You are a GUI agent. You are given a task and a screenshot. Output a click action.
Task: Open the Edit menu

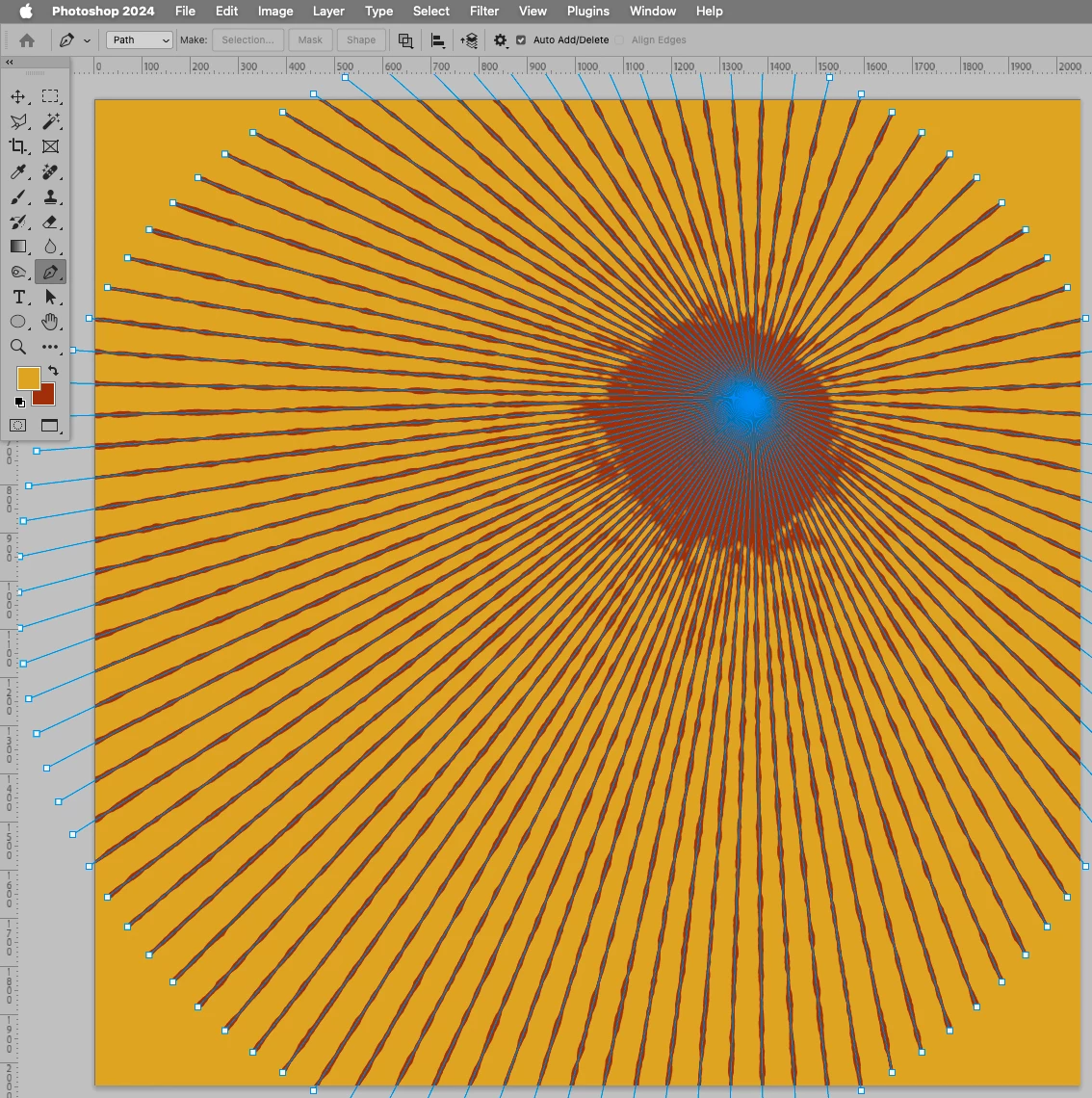click(226, 11)
